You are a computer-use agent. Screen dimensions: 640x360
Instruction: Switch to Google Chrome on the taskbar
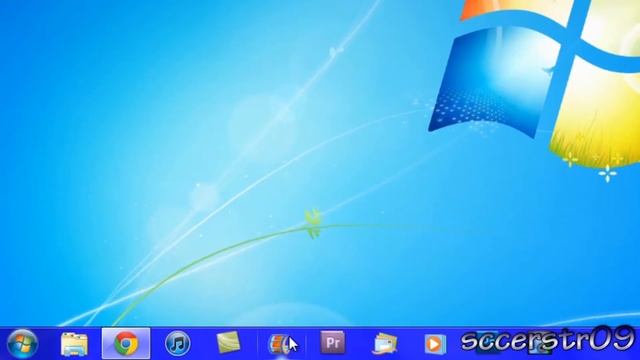[126, 344]
